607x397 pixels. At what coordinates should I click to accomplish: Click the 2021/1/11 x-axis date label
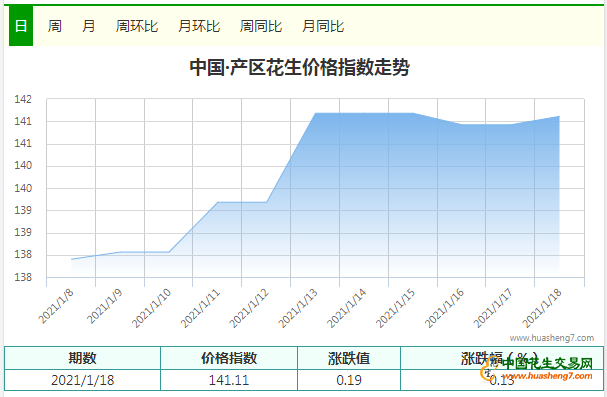coord(201,308)
